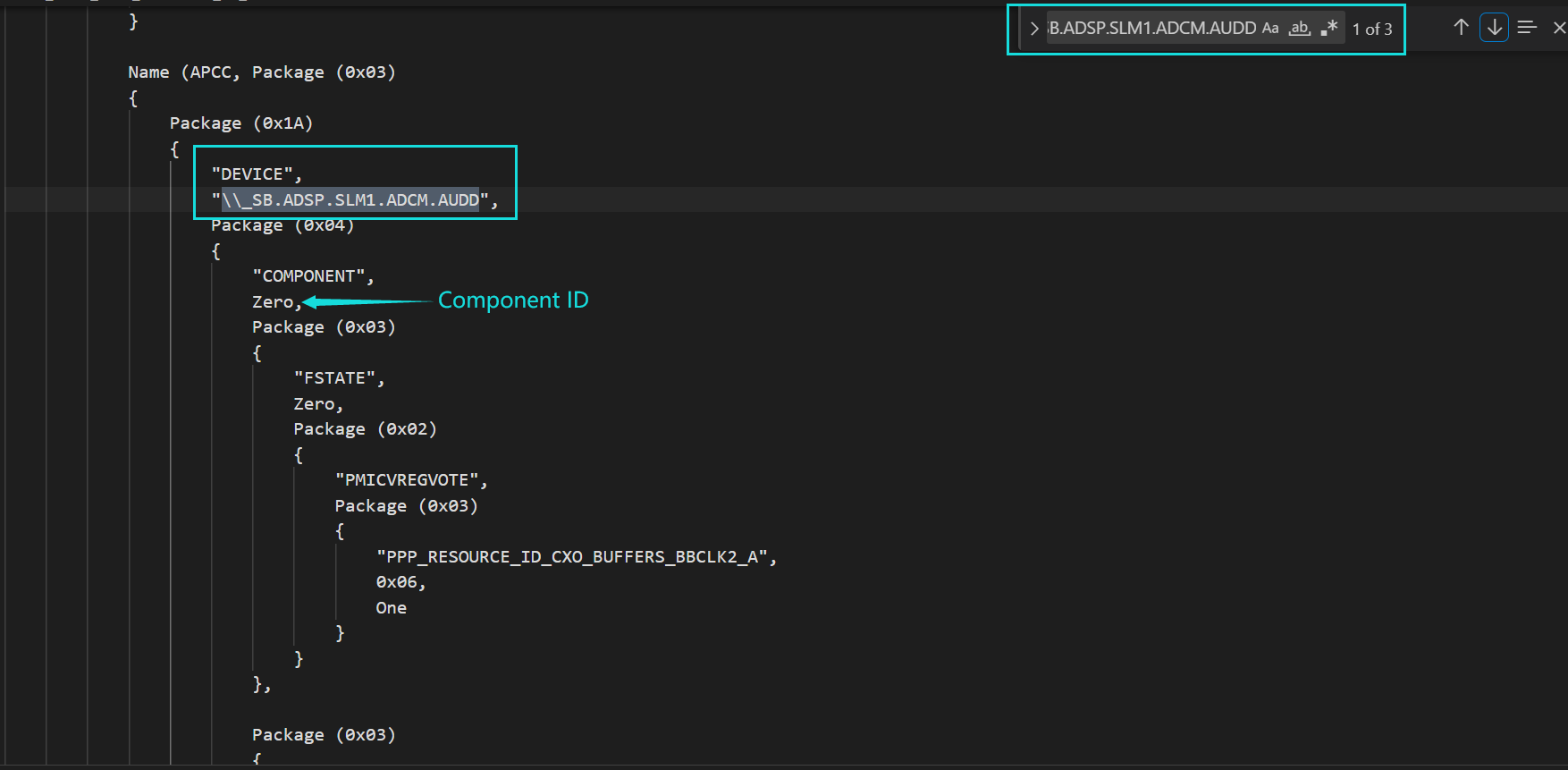
Task: Toggle Use Regular Expression option
Action: [x=1329, y=28]
